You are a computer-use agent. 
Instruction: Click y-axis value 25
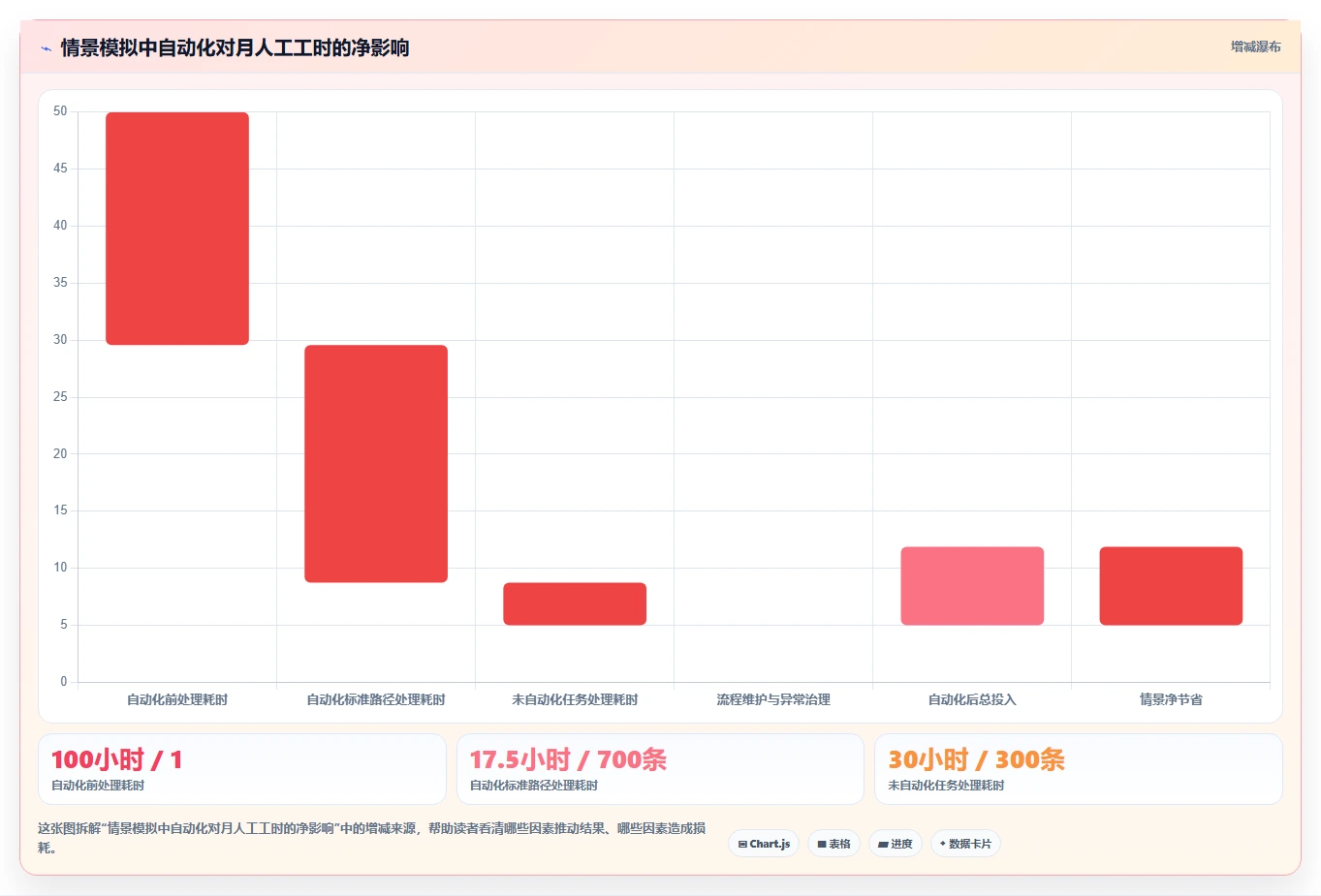pos(60,397)
